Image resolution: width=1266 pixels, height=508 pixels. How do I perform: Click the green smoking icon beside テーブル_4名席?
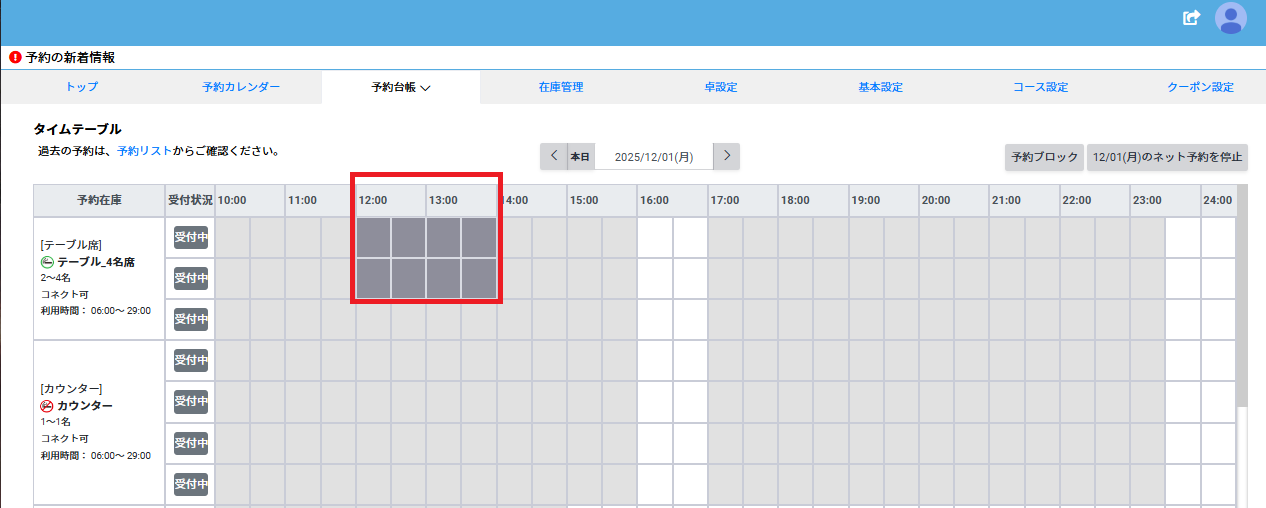[x=47, y=262]
